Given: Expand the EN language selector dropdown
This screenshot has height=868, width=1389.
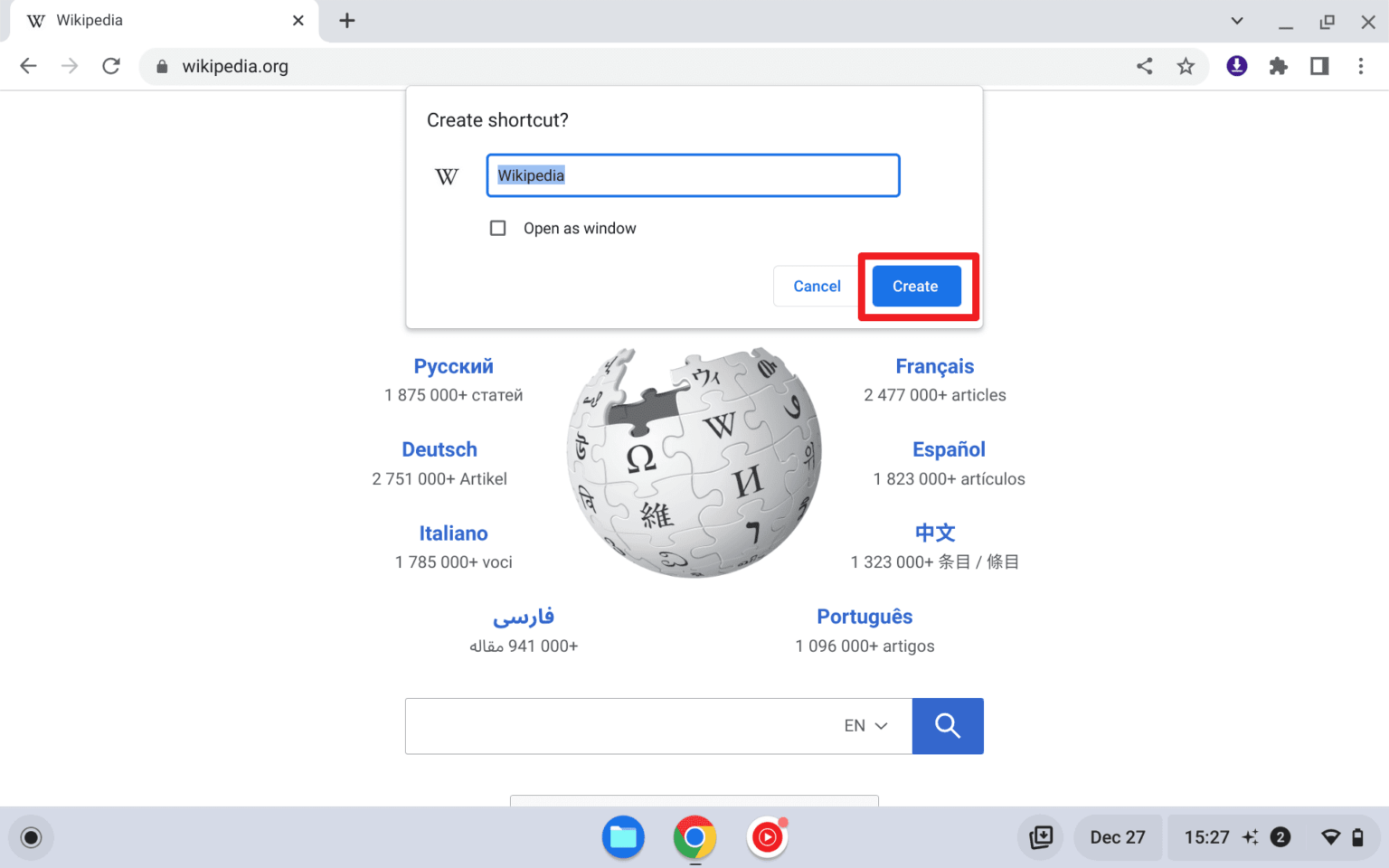Looking at the screenshot, I should pos(865,726).
